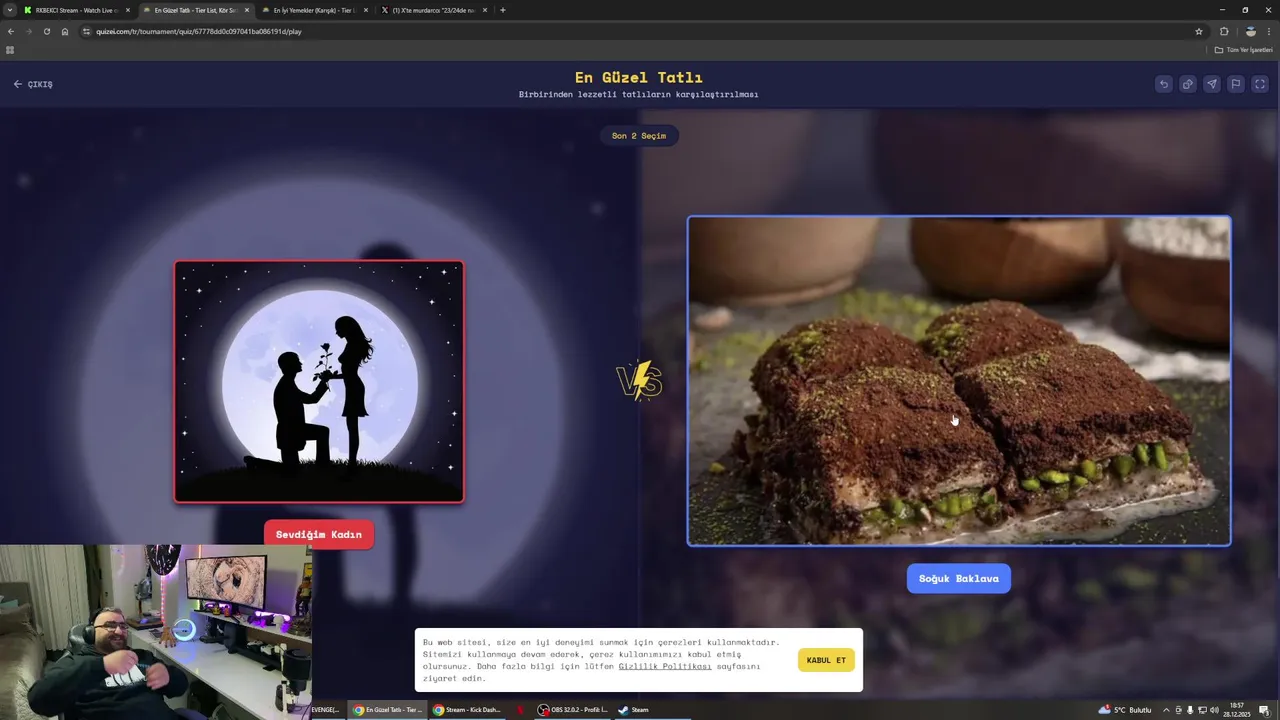Open a new browser tab
Screen dimensions: 1280x720
point(502,10)
